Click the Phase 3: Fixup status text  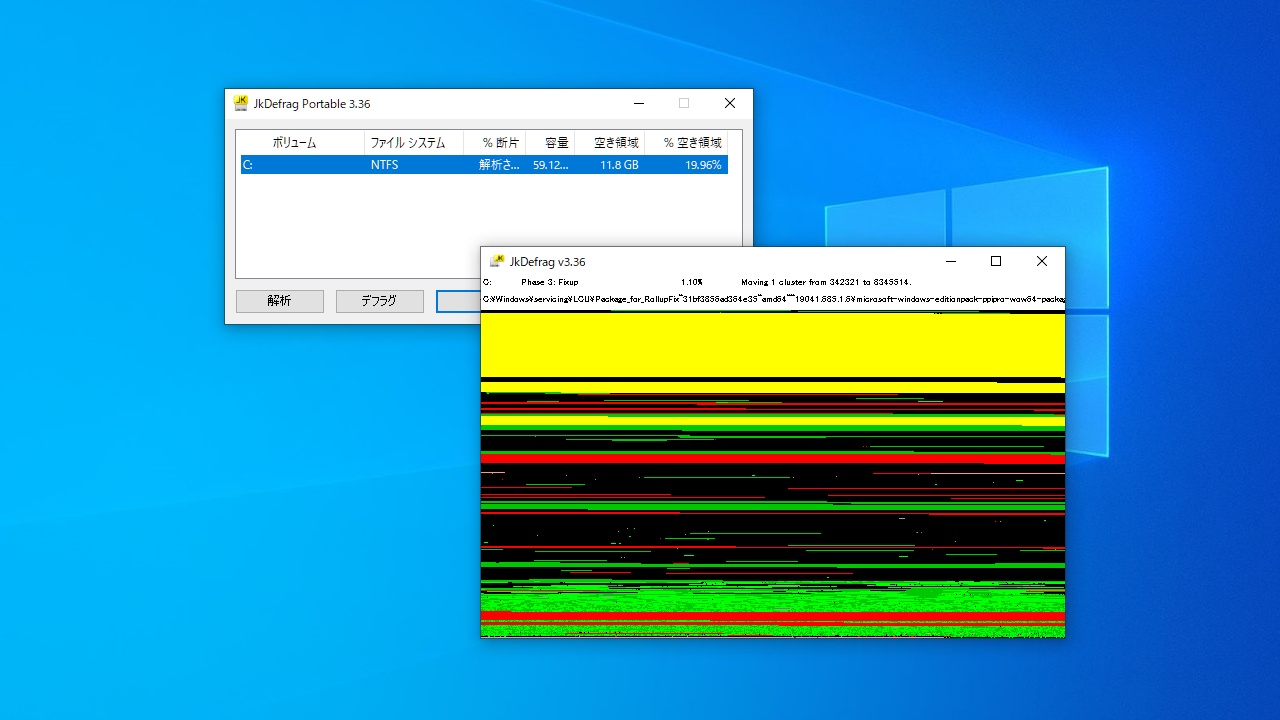point(550,282)
